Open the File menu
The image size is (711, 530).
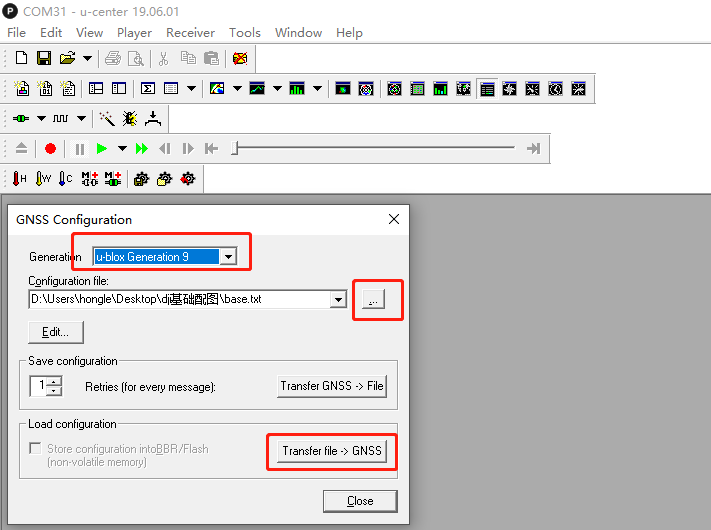click(x=16, y=33)
